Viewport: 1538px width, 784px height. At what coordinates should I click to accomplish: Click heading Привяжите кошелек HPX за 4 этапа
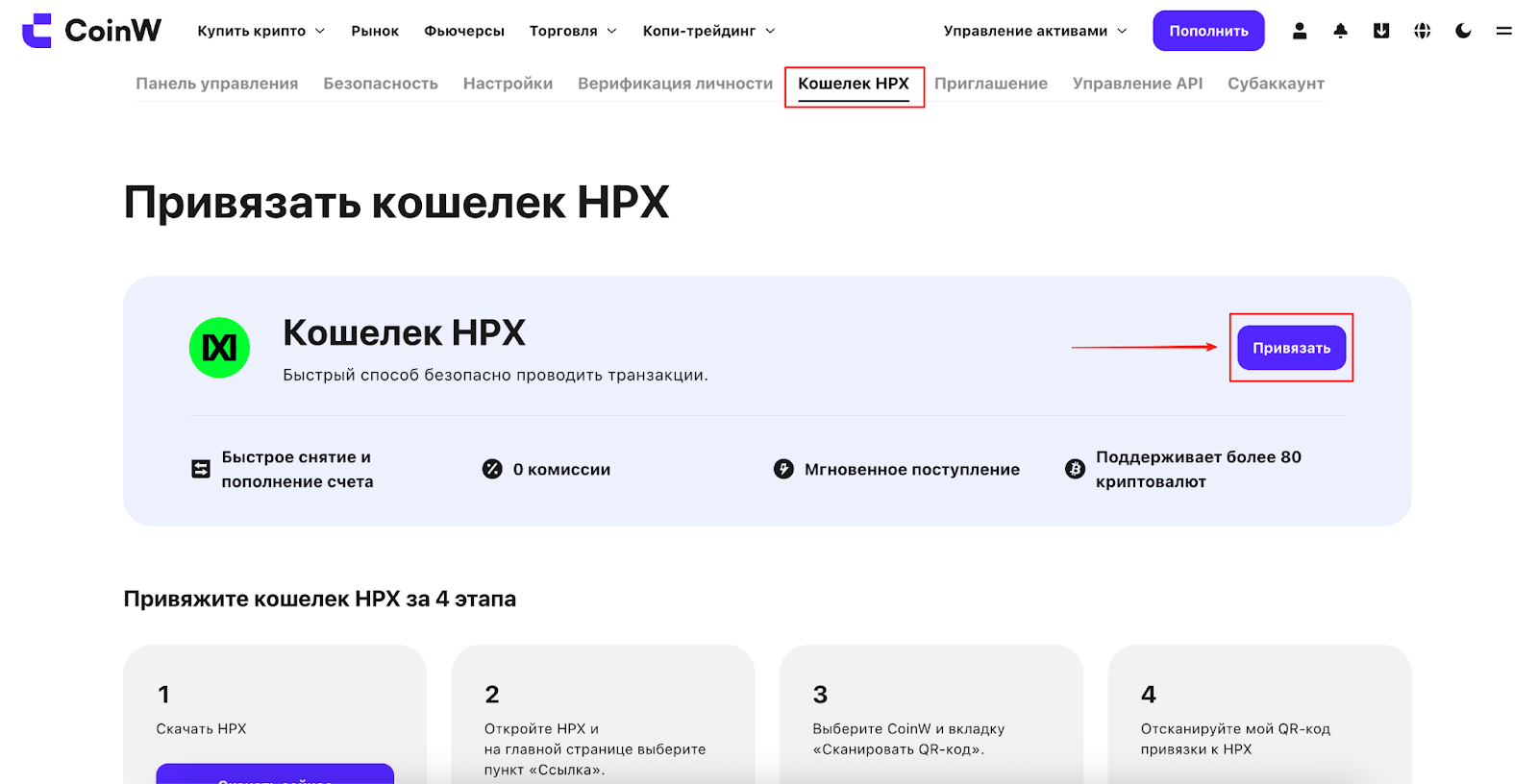[x=320, y=600]
